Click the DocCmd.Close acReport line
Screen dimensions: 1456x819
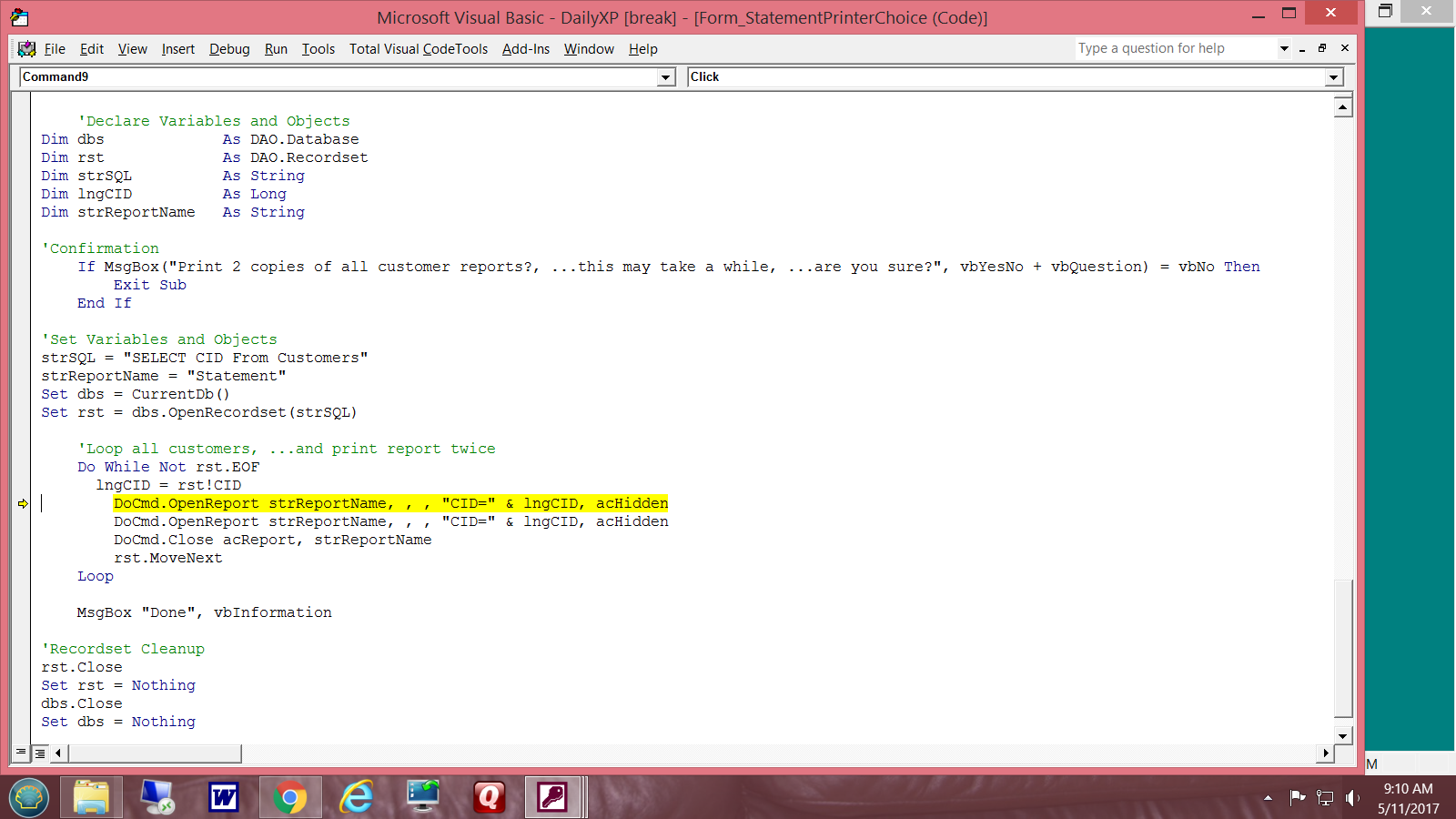(x=272, y=540)
